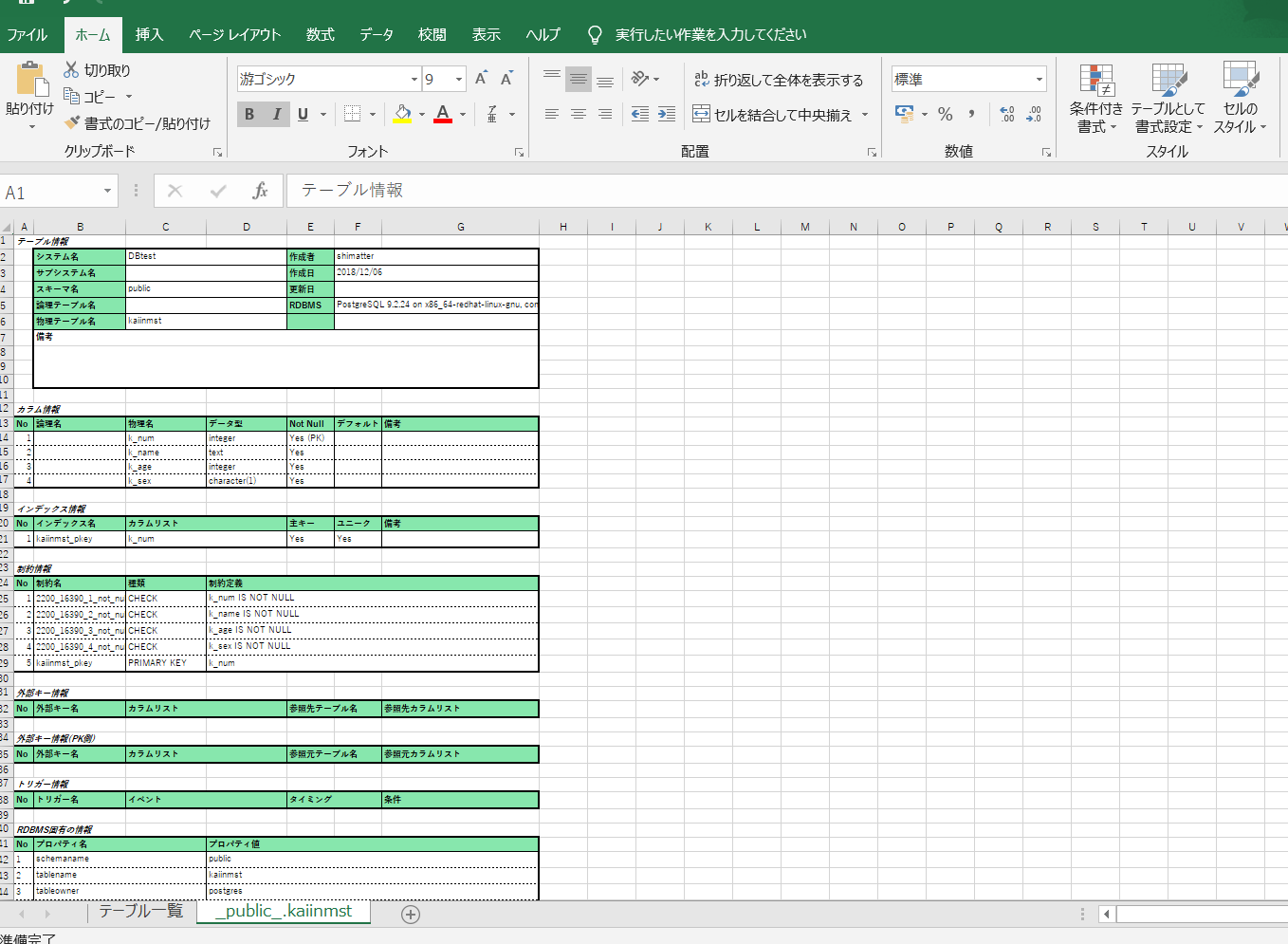Open the font size dropdown
Viewport: 1288px width, 944px height.
(x=459, y=80)
